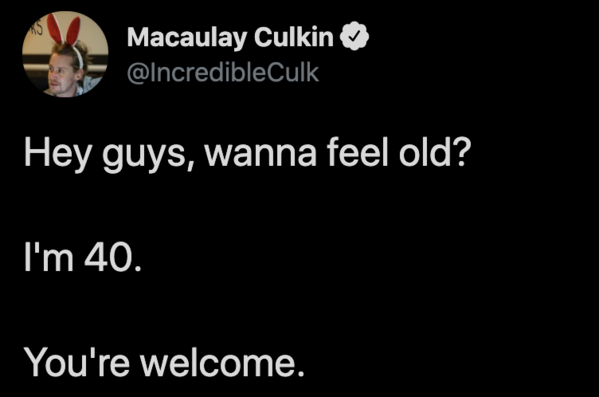The height and width of the screenshot is (397, 599).
Task: Select the "I'm 40." tweet line
Action: tap(83, 258)
